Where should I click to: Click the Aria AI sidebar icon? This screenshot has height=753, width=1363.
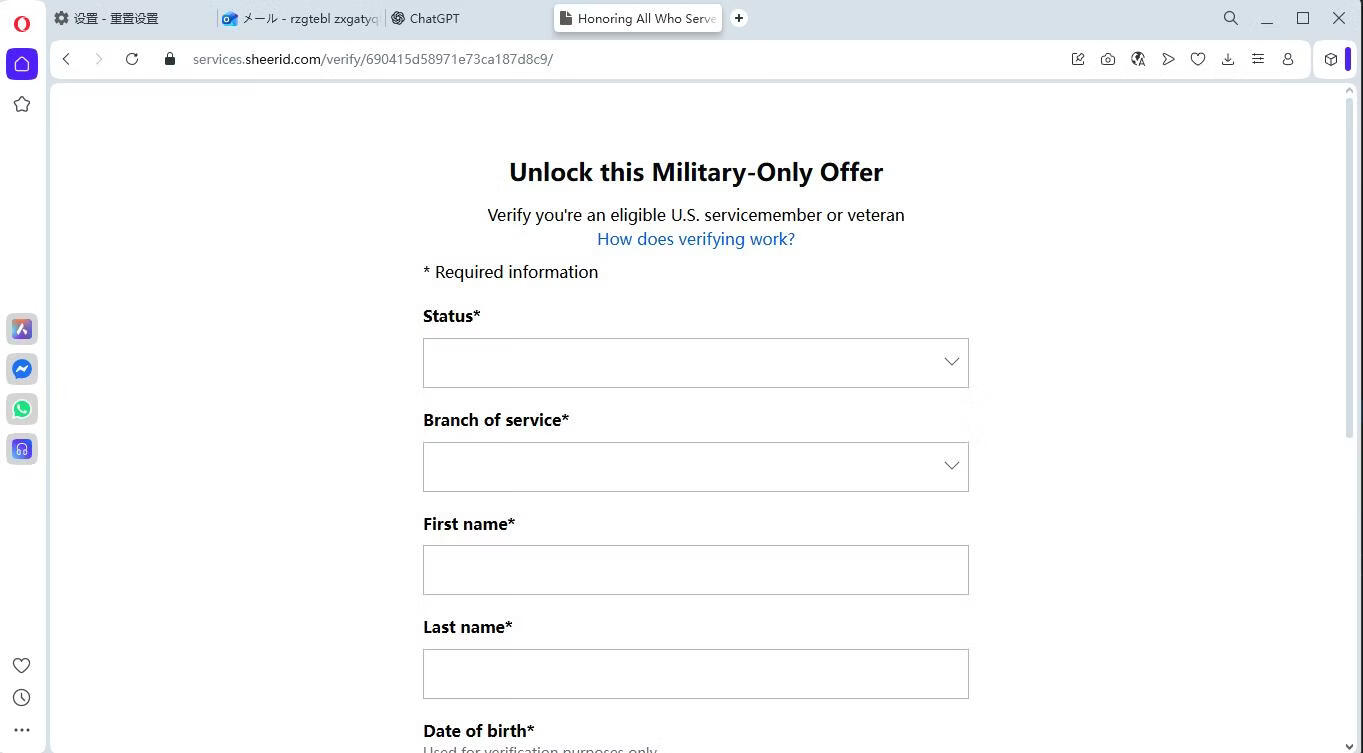click(22, 329)
